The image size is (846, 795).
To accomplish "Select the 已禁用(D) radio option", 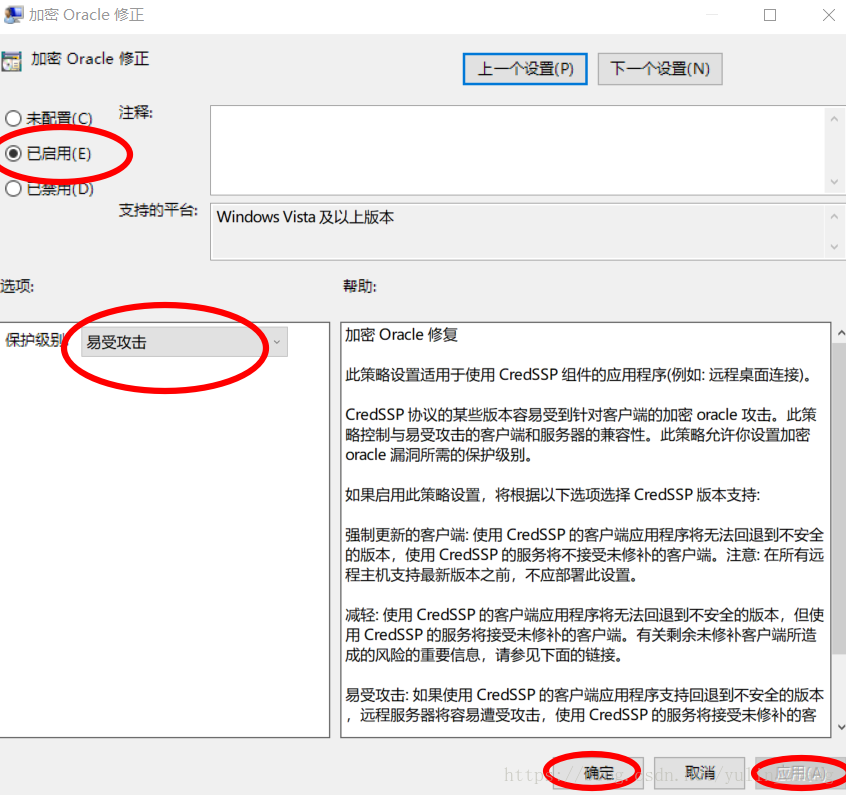I will click(x=14, y=188).
